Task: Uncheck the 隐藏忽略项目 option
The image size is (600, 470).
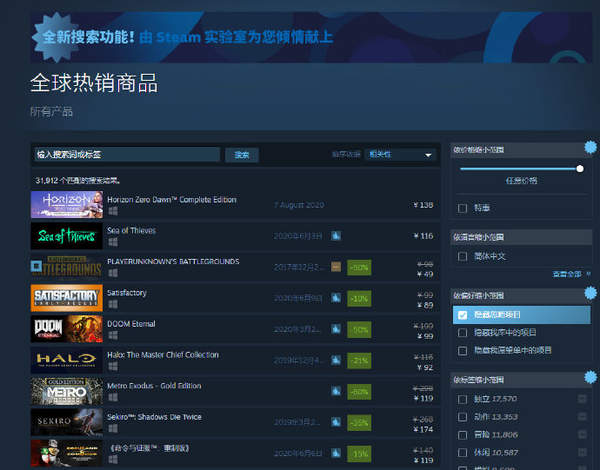Action: [x=462, y=315]
